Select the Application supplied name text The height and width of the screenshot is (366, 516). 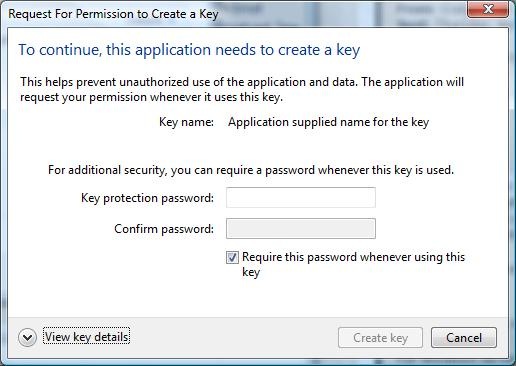[328, 122]
